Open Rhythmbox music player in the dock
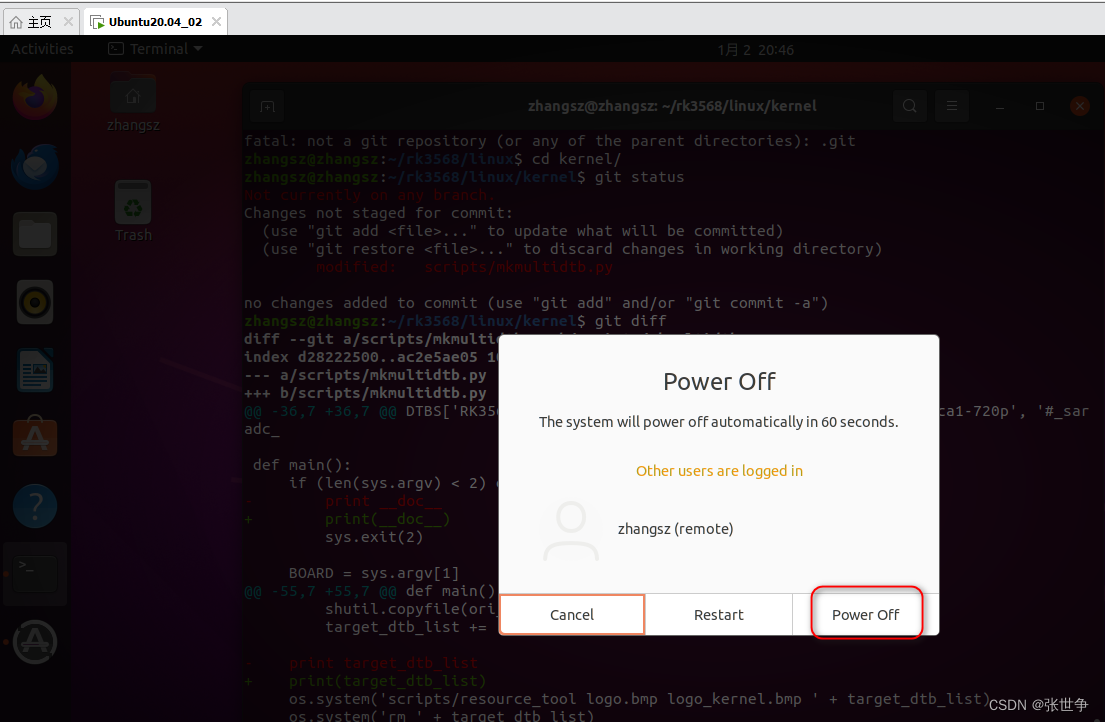 [35, 302]
